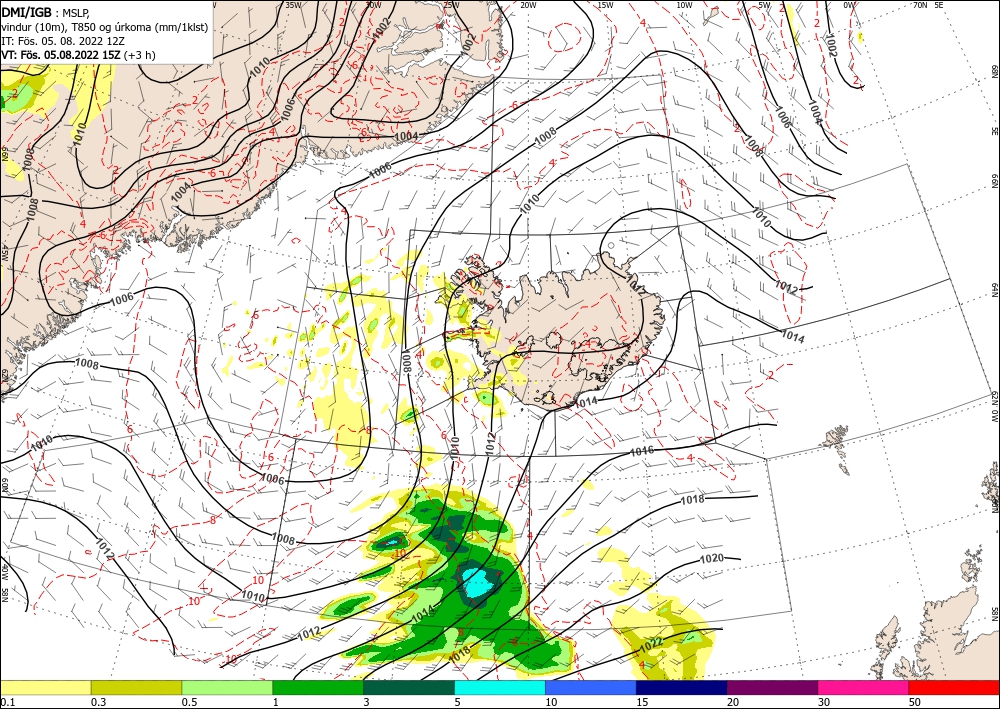Click the legend value '50' on the color bar

915,702
